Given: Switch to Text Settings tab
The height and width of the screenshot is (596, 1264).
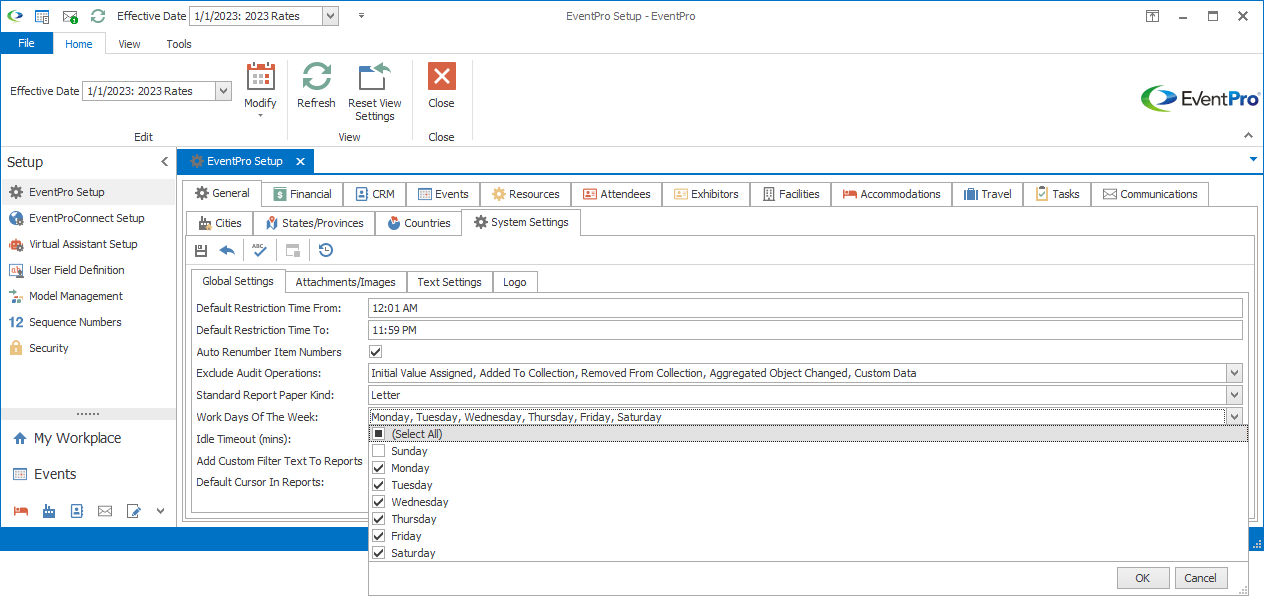Looking at the screenshot, I should [450, 282].
